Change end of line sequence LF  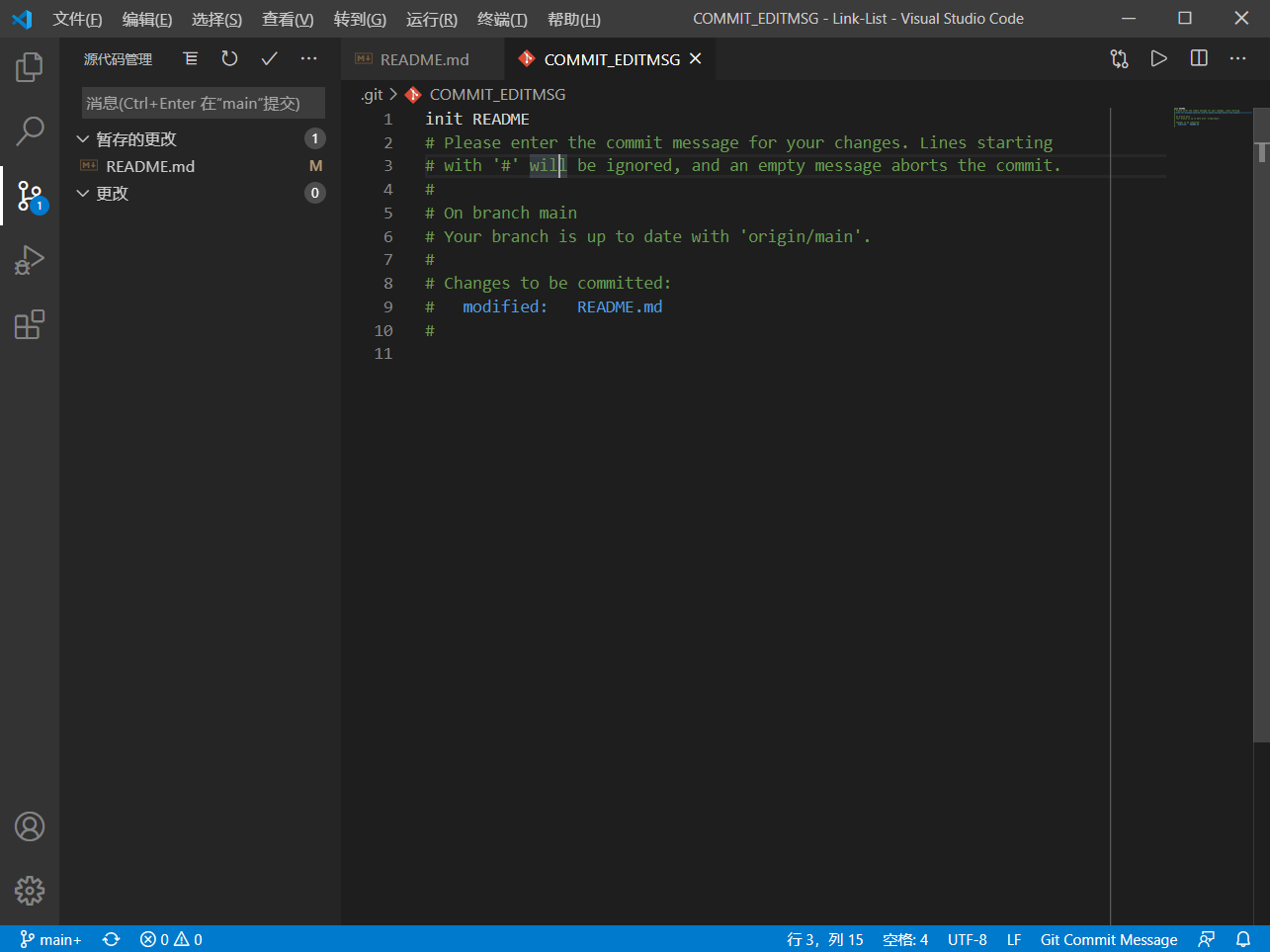click(1014, 939)
